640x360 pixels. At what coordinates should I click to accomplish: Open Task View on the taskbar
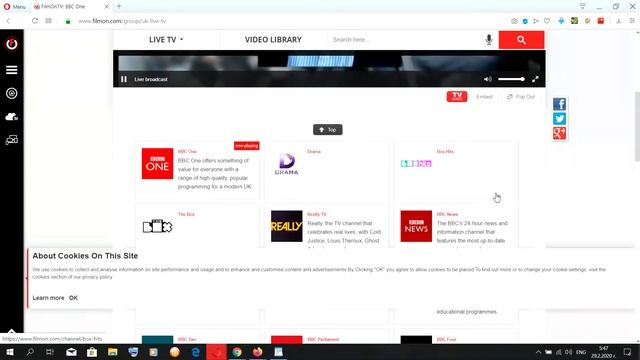click(x=50, y=352)
